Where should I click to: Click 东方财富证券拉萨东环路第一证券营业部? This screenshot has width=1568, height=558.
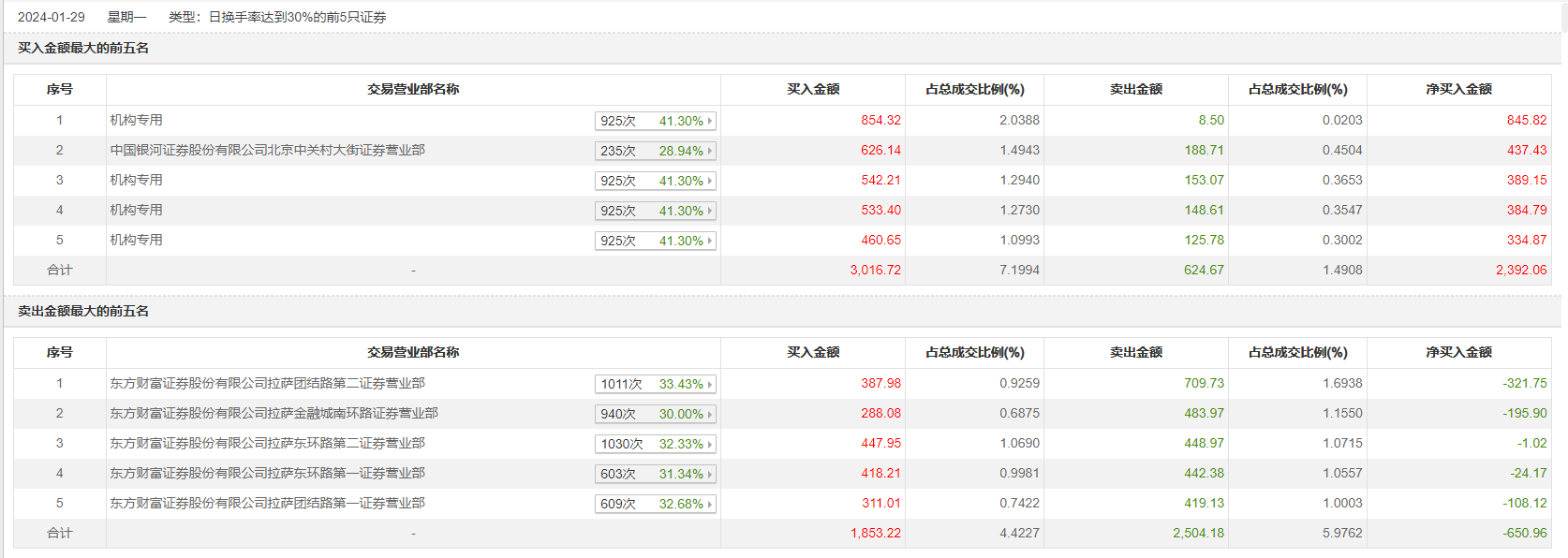[x=267, y=473]
